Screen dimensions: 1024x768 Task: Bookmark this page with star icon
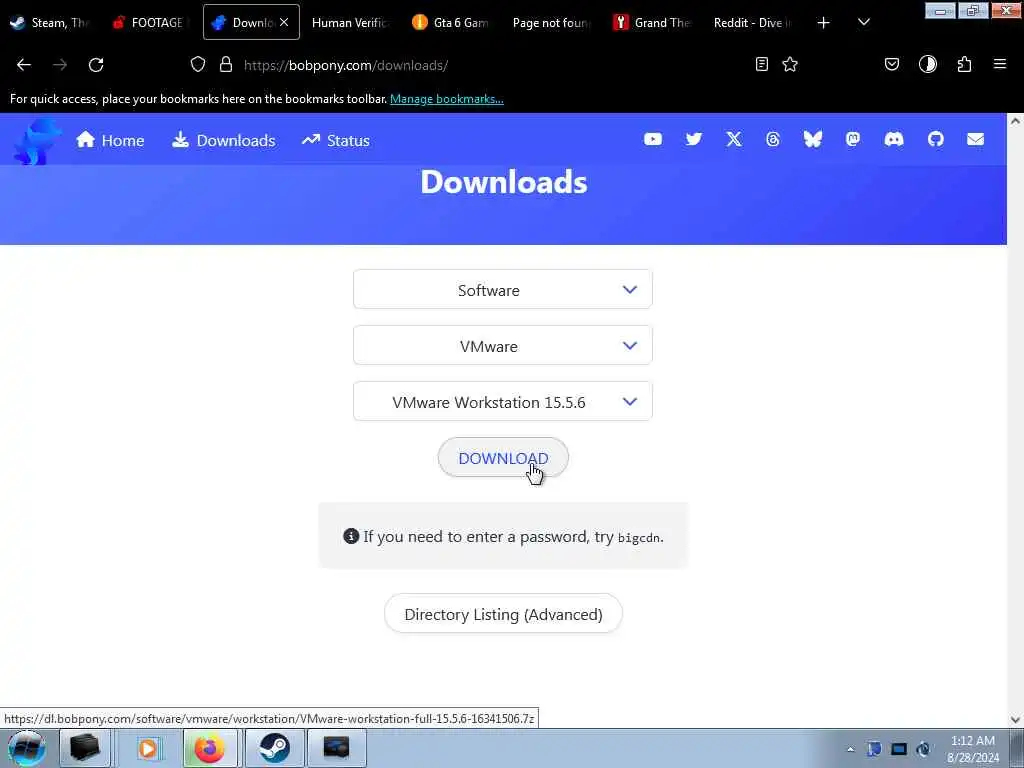click(x=790, y=64)
